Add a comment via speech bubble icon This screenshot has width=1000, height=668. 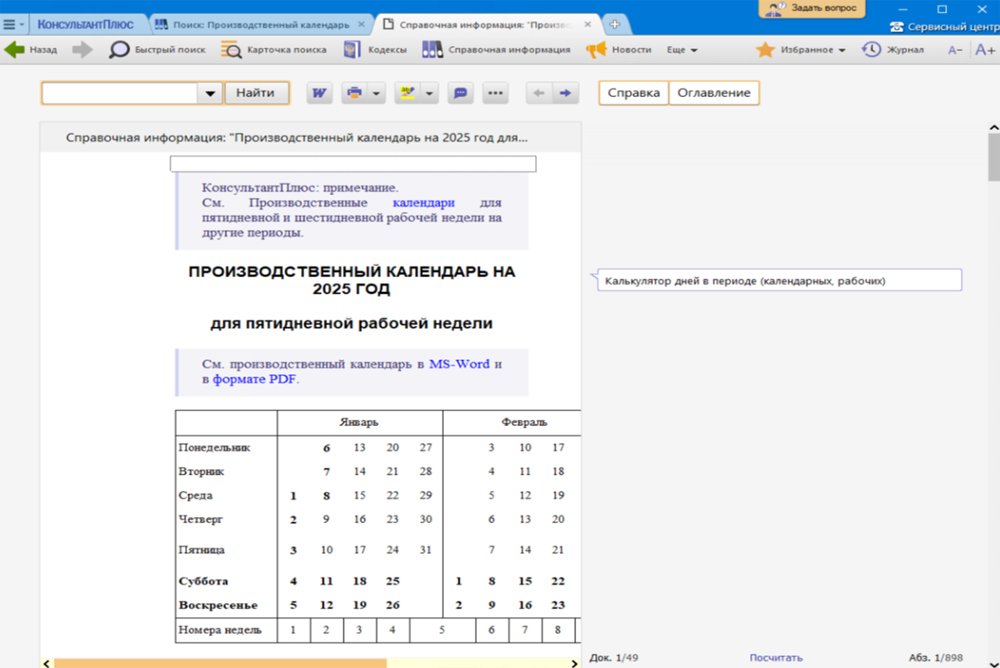(459, 92)
